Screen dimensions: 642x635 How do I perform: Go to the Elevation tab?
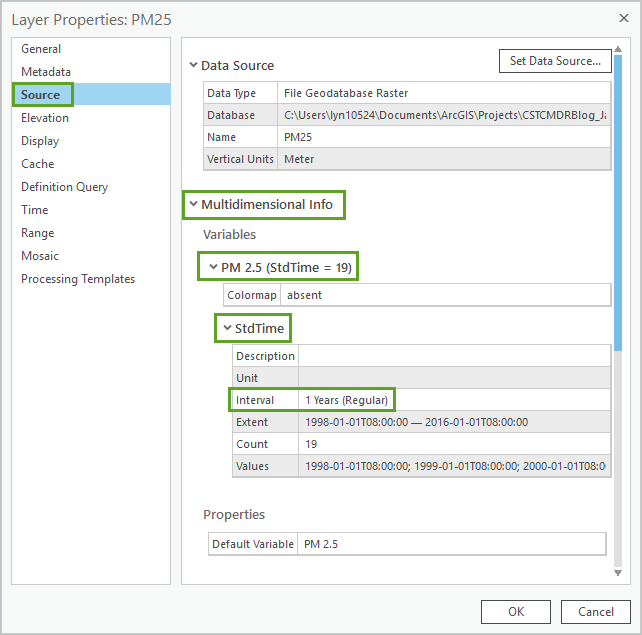[x=45, y=118]
